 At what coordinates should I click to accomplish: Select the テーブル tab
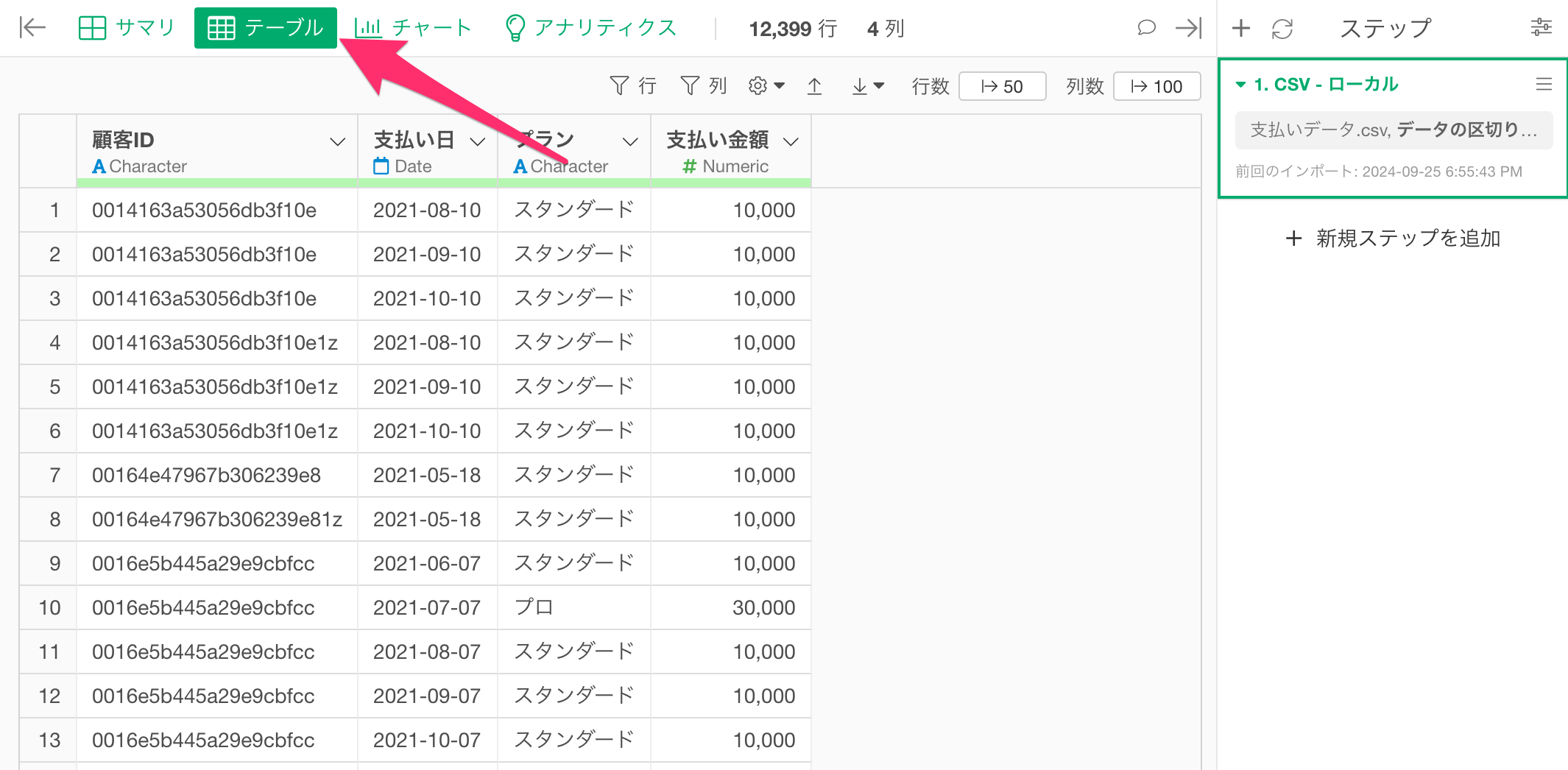pos(266,28)
